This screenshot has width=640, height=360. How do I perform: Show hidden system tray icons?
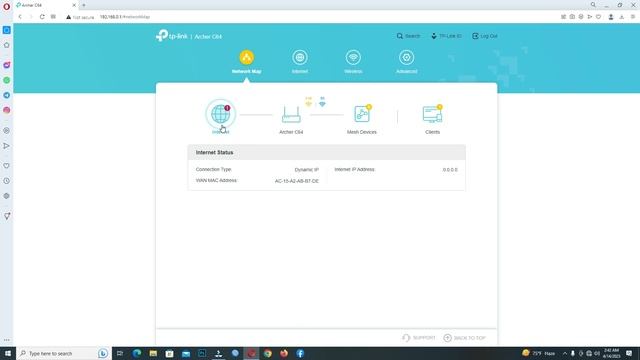coord(565,353)
